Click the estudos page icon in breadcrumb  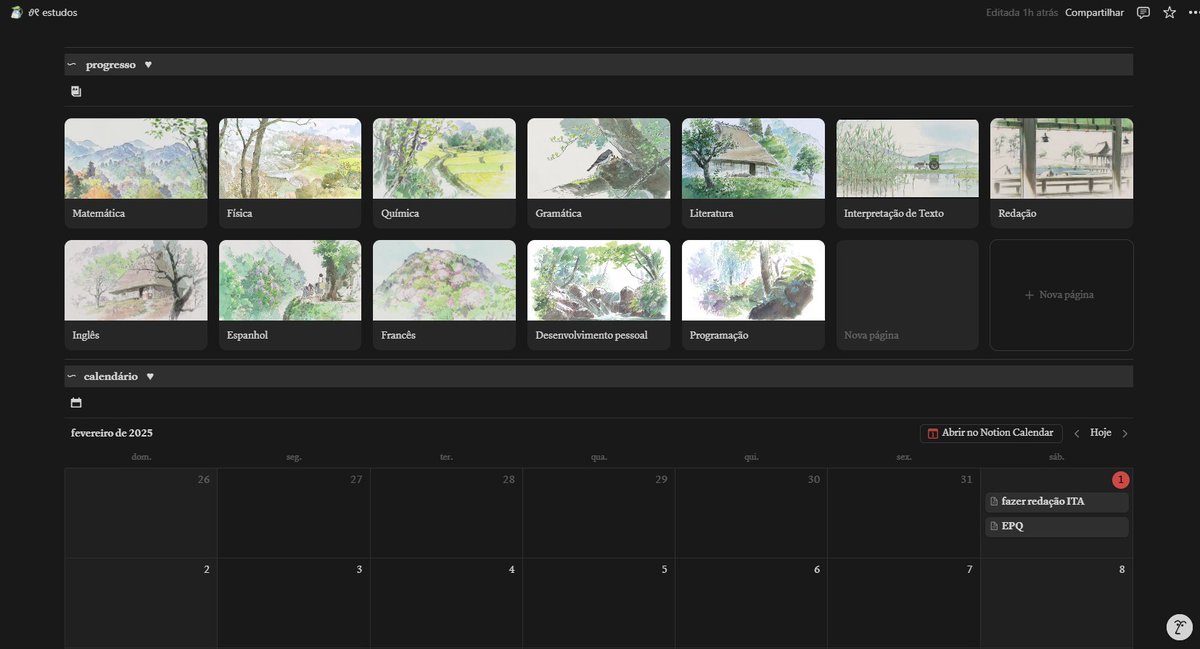point(16,13)
